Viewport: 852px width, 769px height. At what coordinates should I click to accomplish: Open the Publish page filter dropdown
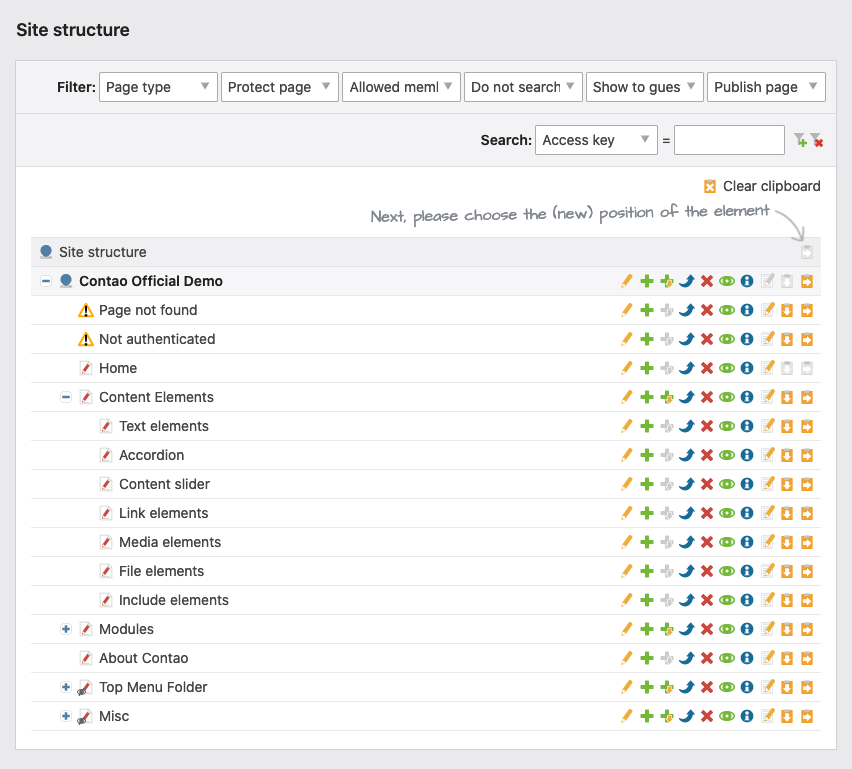(x=766, y=87)
